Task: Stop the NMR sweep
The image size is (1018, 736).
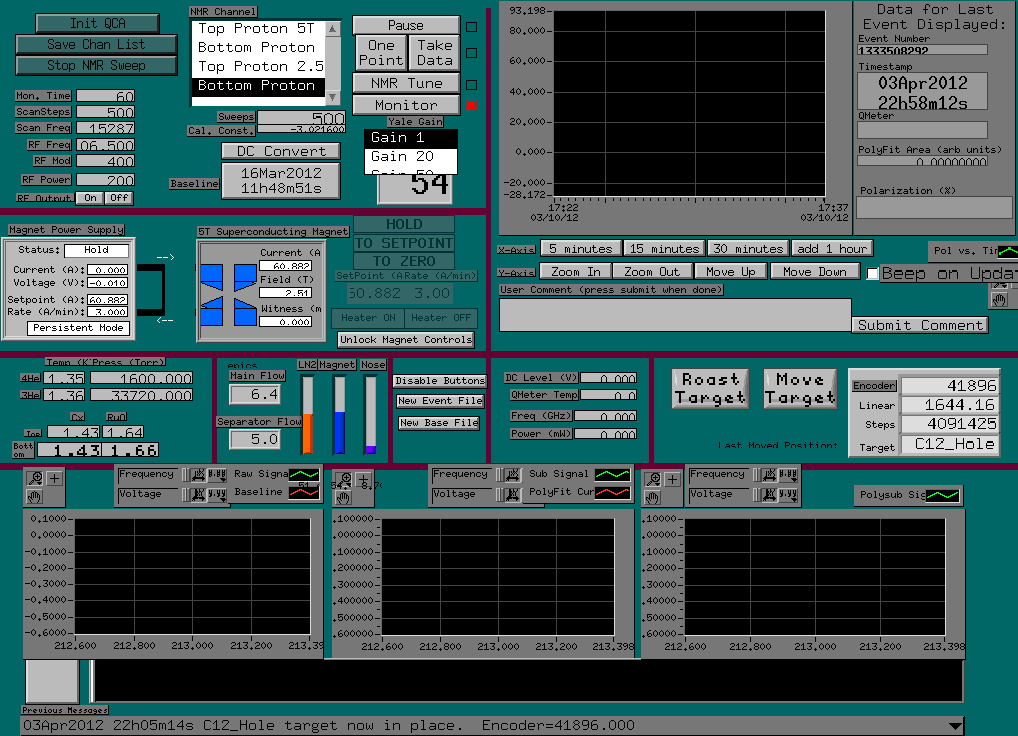Action: [x=96, y=66]
